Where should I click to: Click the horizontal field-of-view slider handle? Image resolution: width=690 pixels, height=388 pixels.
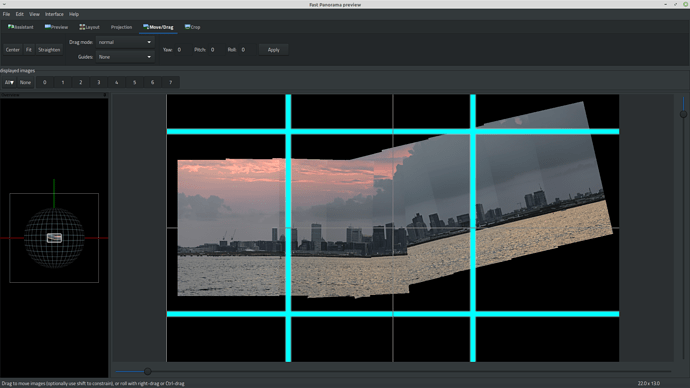147,371
